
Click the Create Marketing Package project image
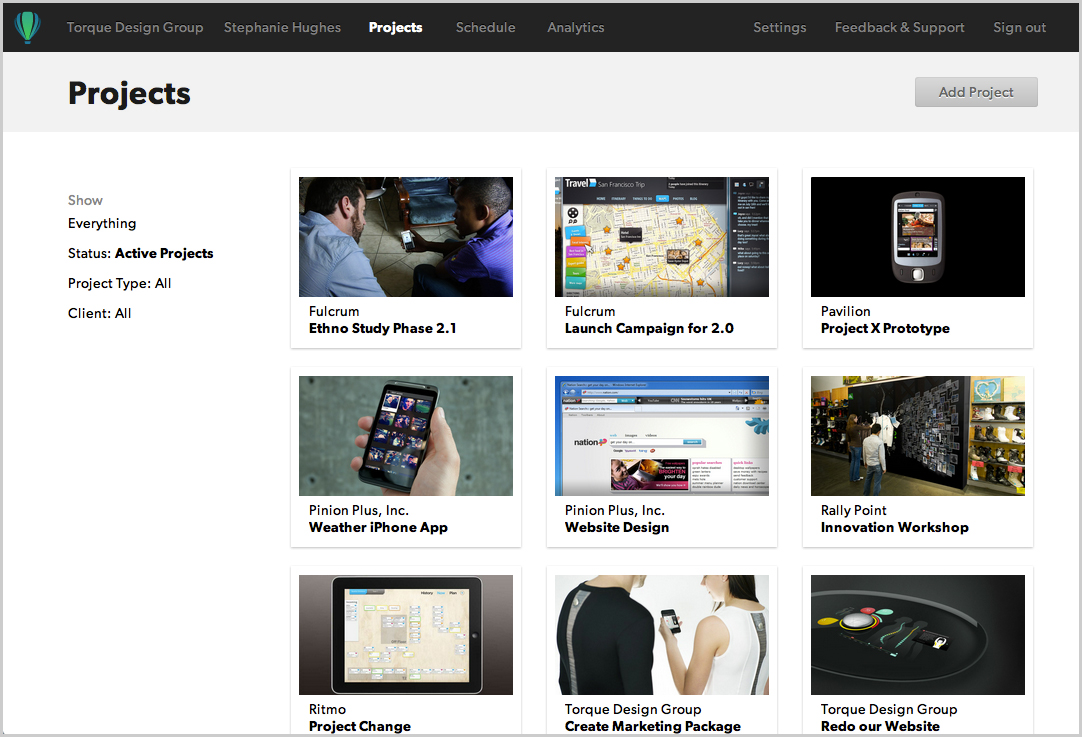click(x=661, y=635)
